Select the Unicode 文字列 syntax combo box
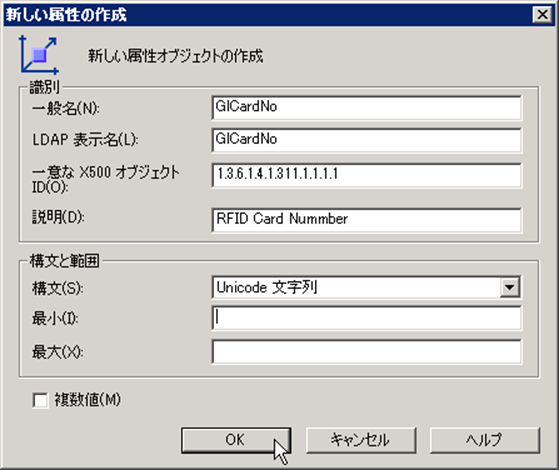Viewport: 559px width, 470px height. (x=366, y=287)
